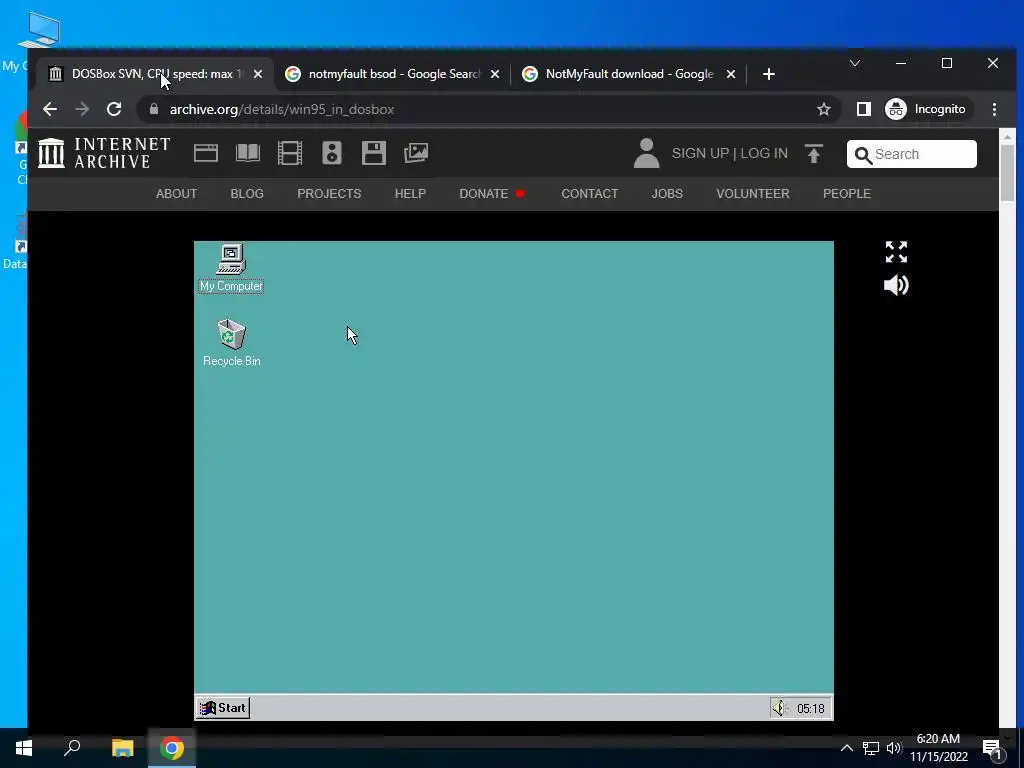This screenshot has height=768, width=1024.
Task: Open the notification center icon
Action: [992, 749]
